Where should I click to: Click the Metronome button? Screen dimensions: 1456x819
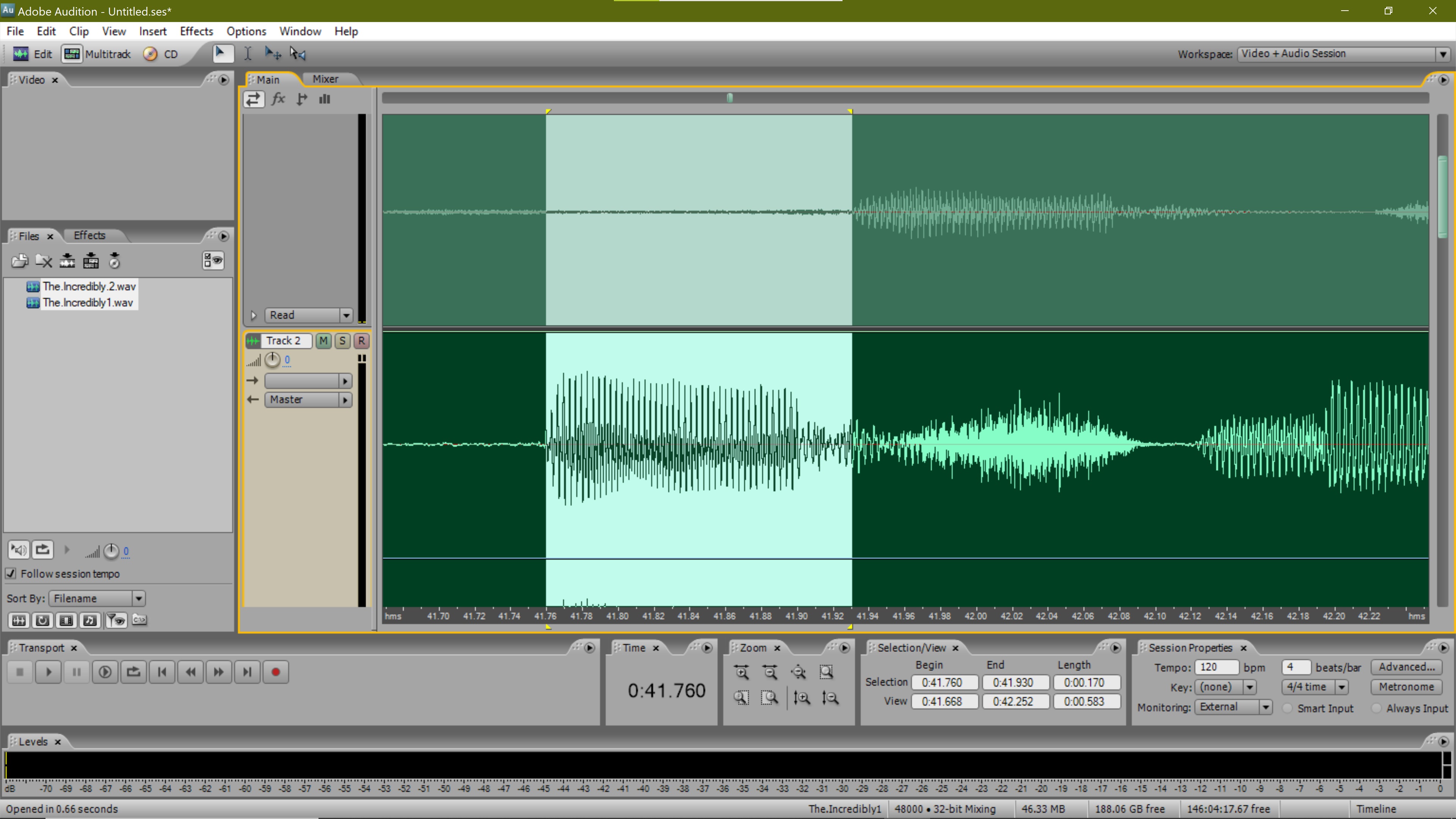(x=1406, y=687)
